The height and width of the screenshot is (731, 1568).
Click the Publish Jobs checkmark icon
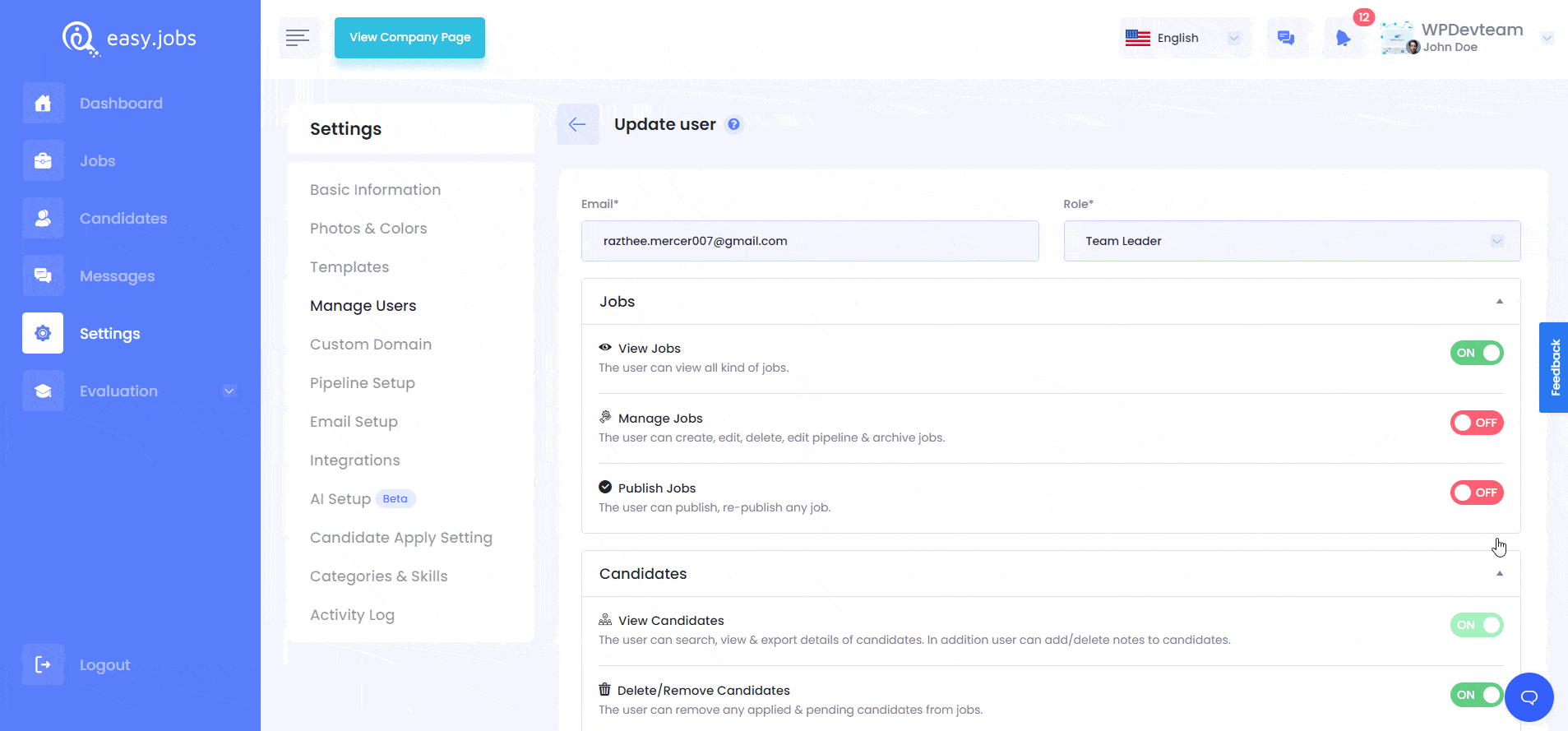click(x=605, y=487)
